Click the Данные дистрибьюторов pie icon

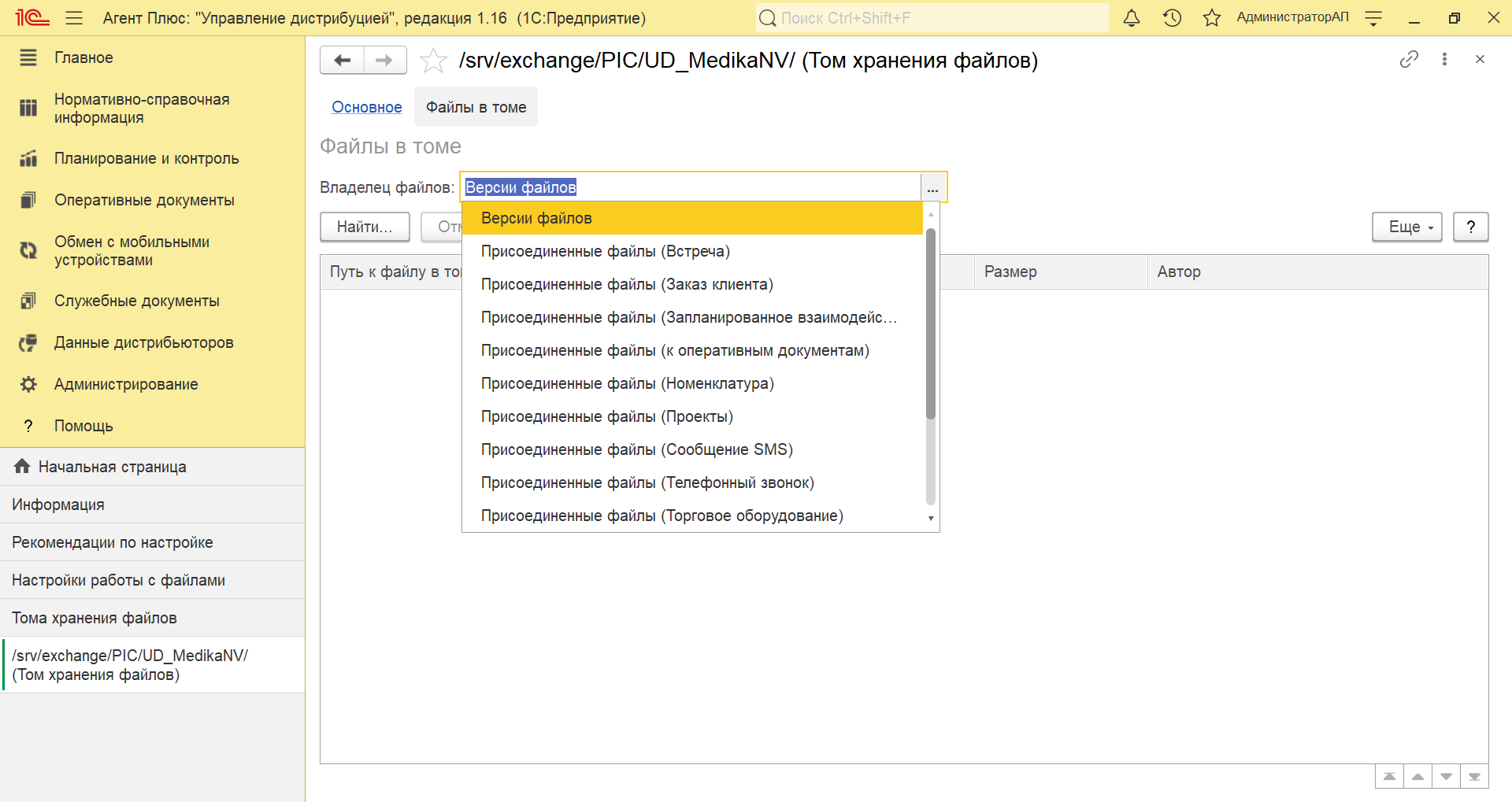tap(28, 342)
